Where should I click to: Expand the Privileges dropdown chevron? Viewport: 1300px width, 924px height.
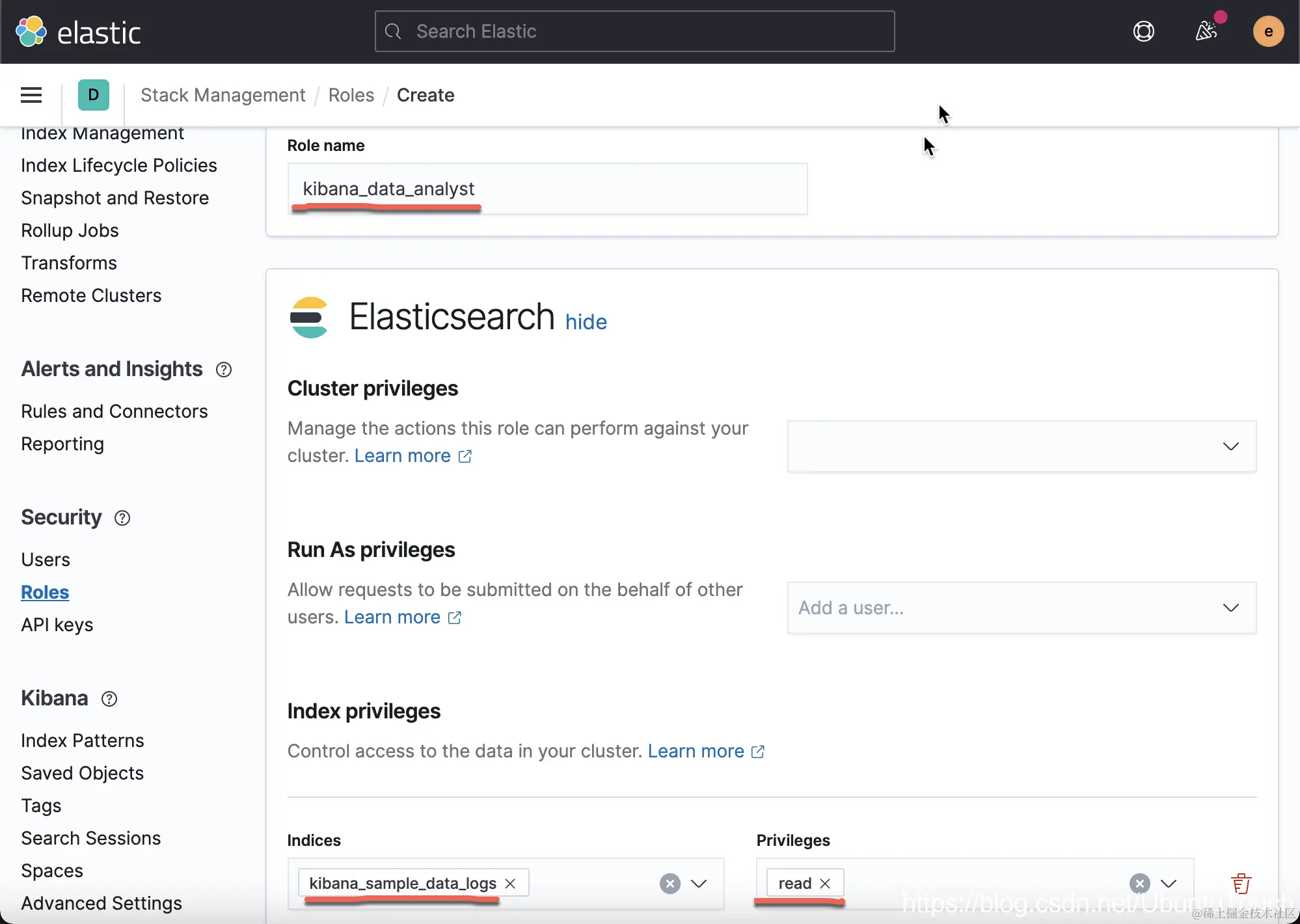(1169, 883)
